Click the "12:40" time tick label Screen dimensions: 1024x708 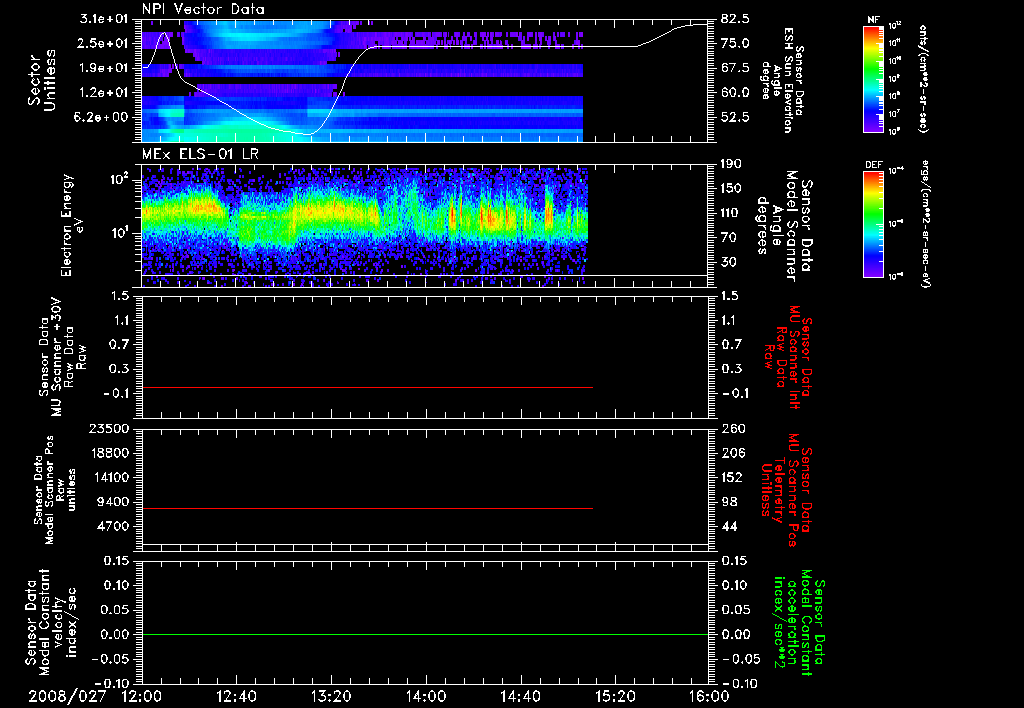click(x=236, y=696)
